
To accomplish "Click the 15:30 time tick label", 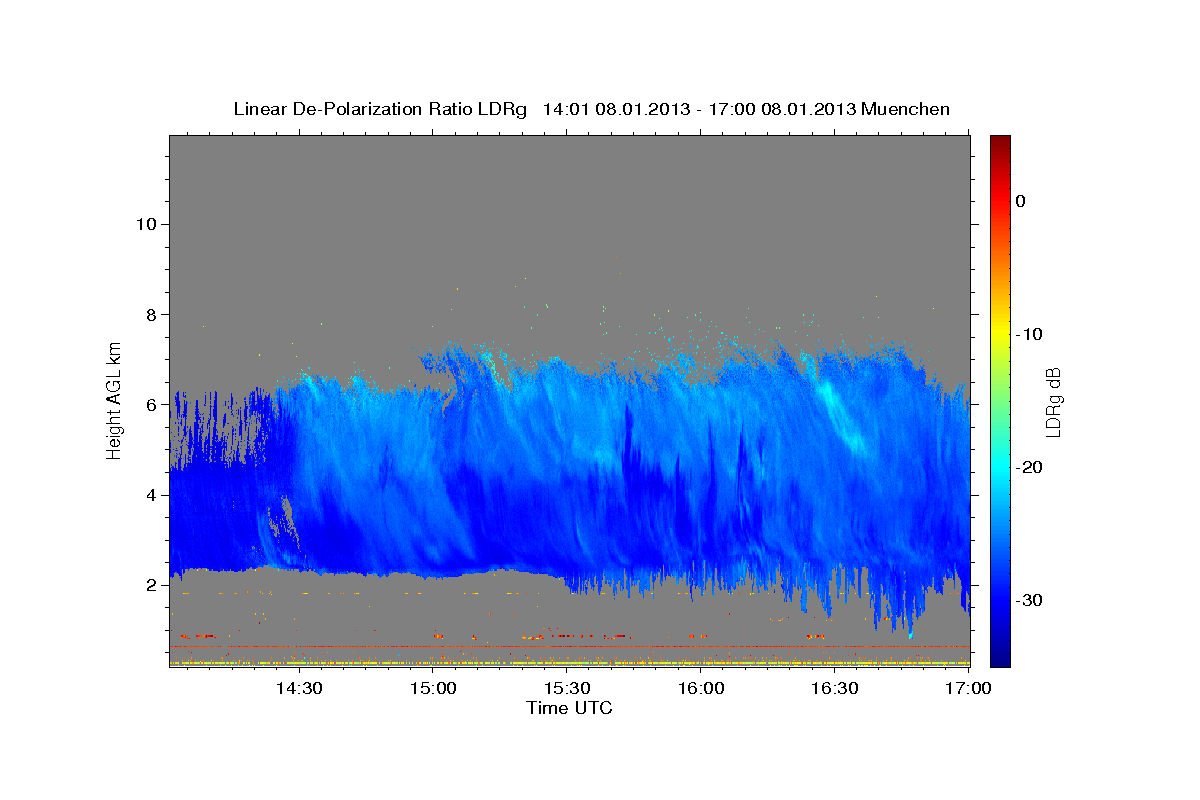I will coord(567,689).
